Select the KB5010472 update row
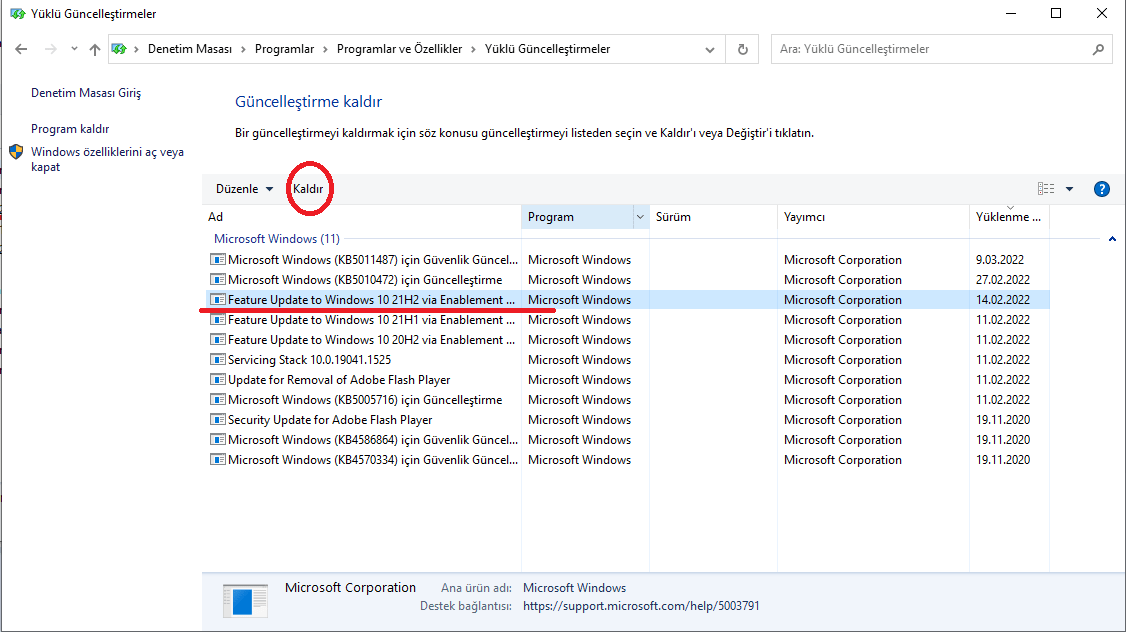The height and width of the screenshot is (632, 1126). click(628, 280)
